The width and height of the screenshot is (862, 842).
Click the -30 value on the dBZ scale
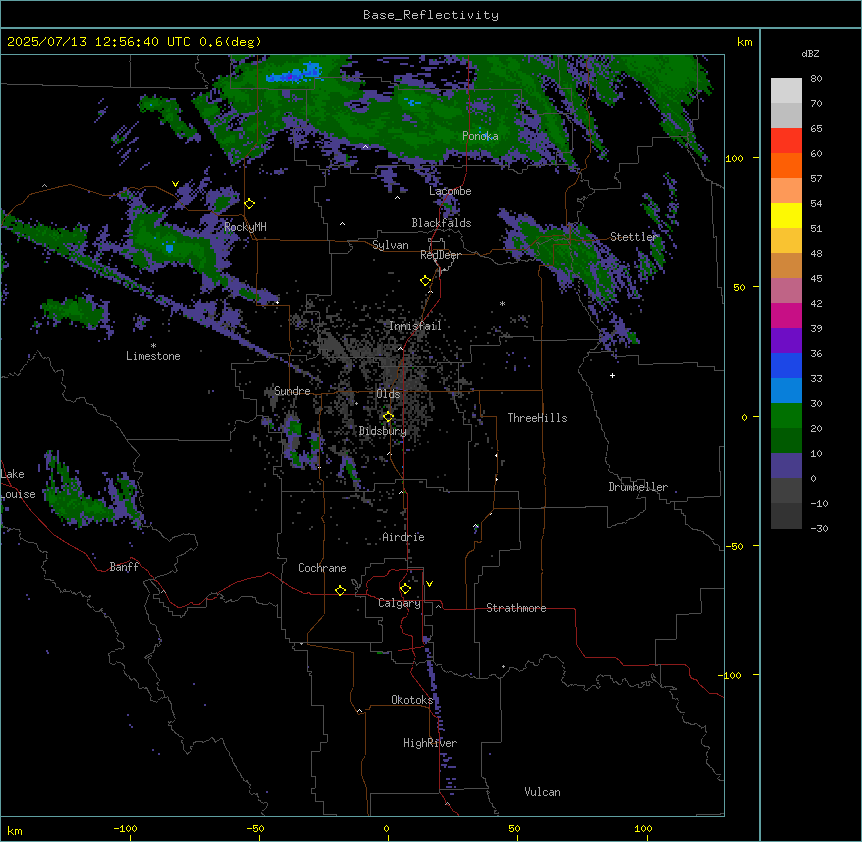point(819,529)
